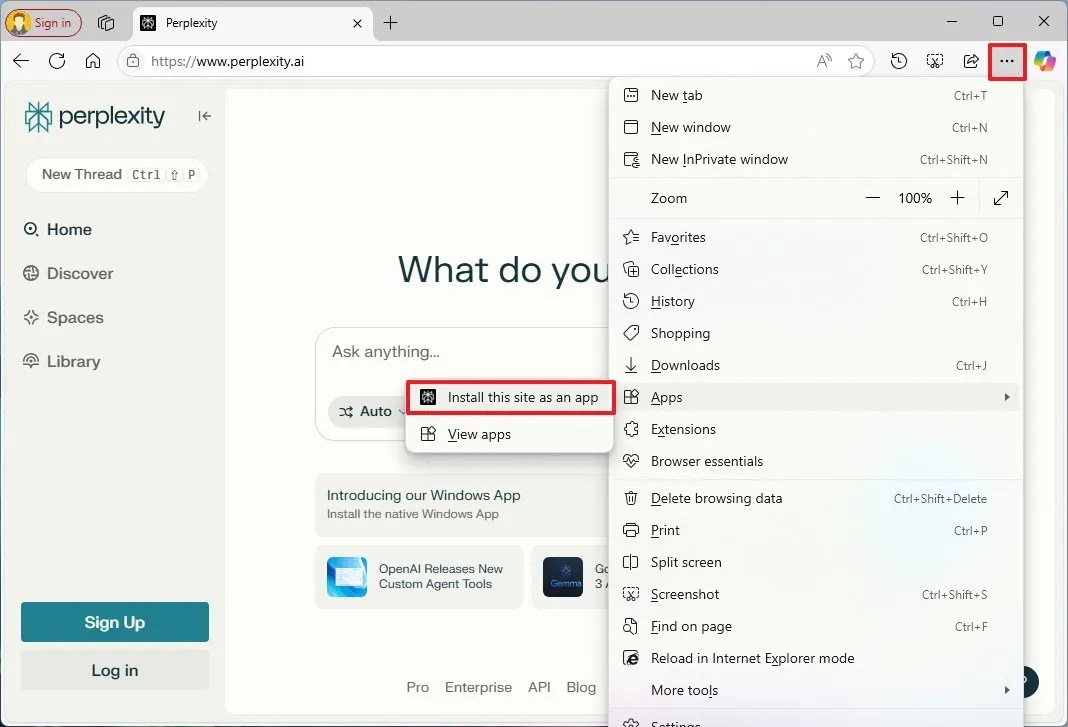Open the Auto model selector dropdown
The width and height of the screenshot is (1068, 727).
coord(372,411)
